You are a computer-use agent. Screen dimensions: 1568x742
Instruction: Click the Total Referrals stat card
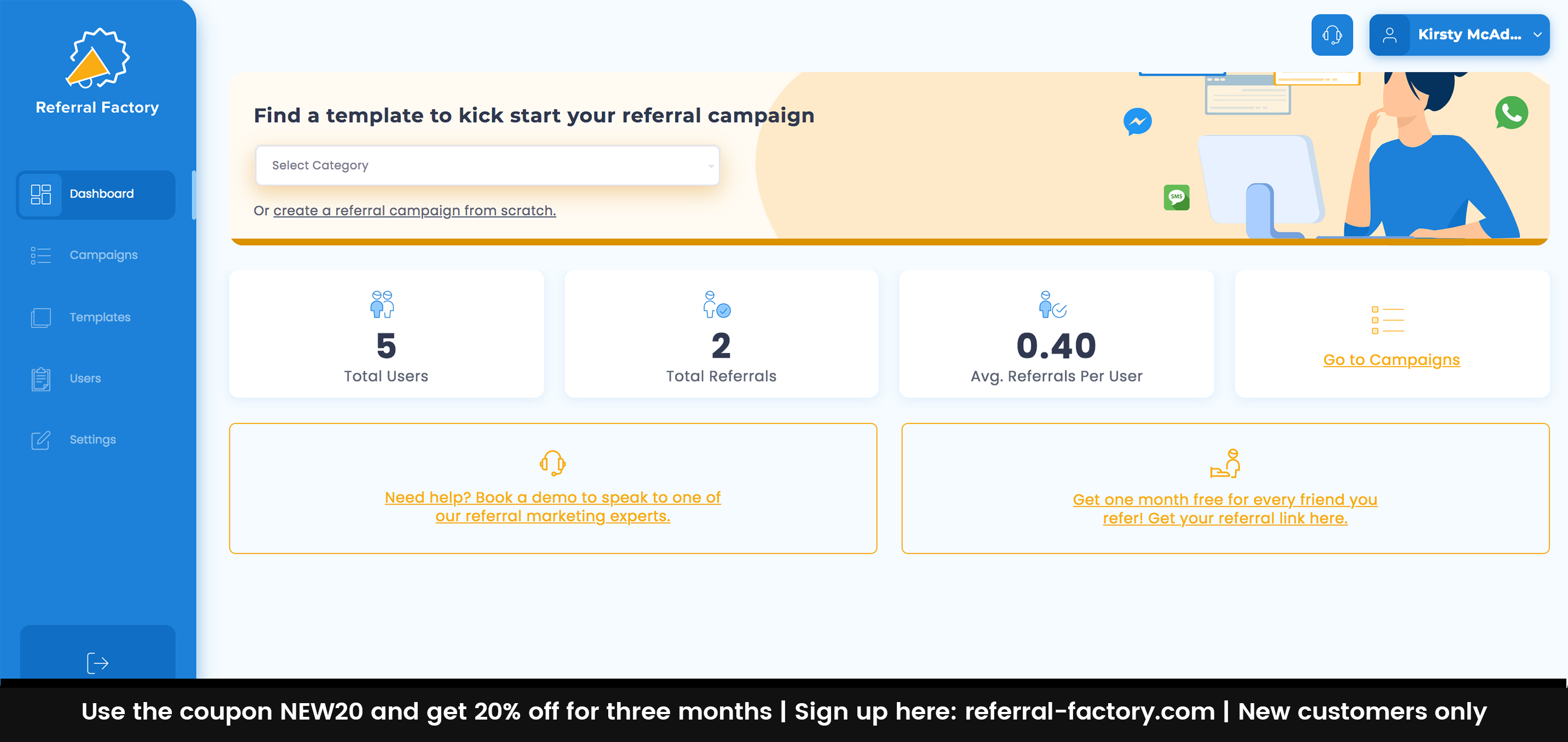click(721, 334)
